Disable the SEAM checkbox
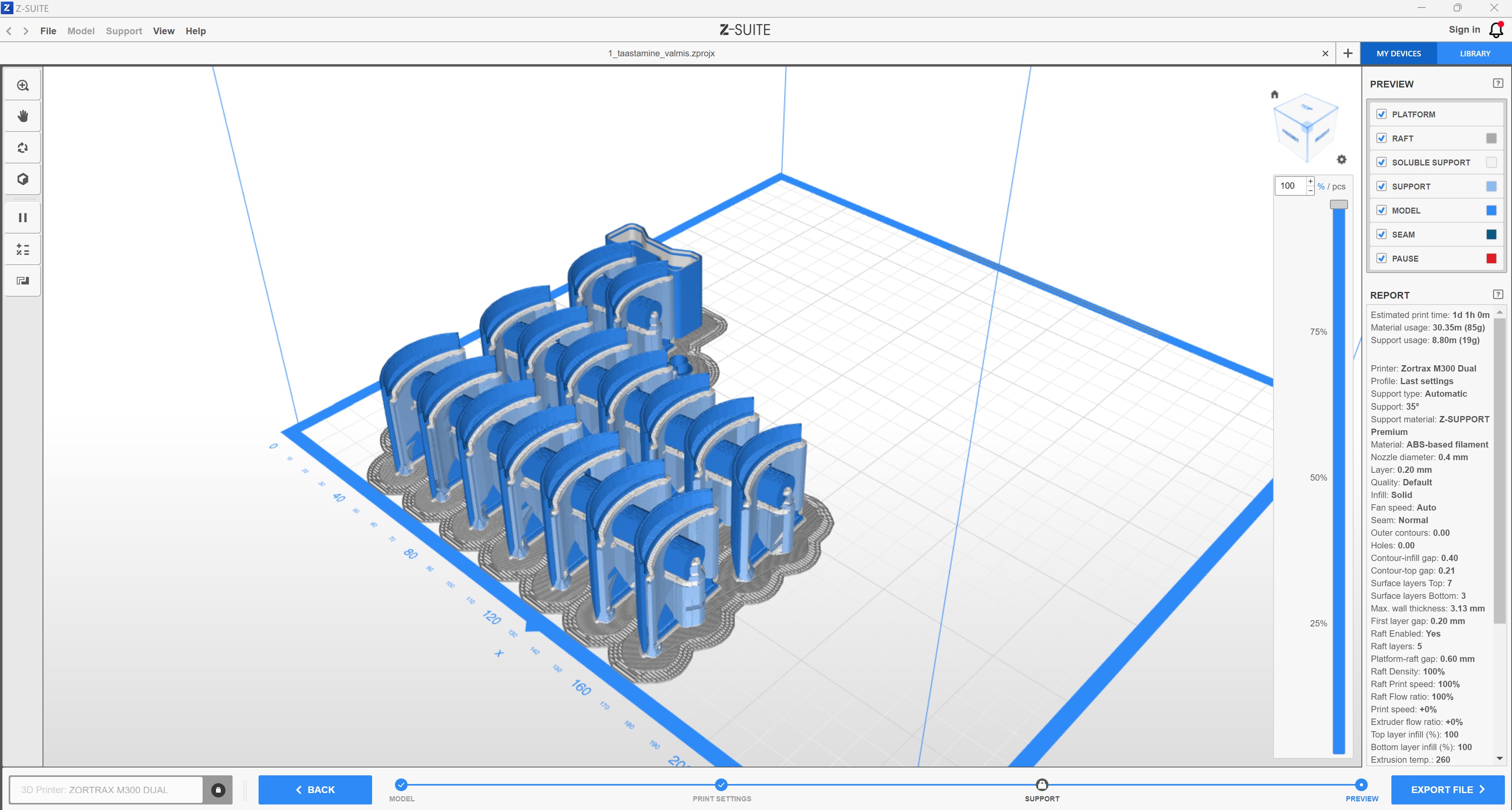1512x810 pixels. point(1382,235)
